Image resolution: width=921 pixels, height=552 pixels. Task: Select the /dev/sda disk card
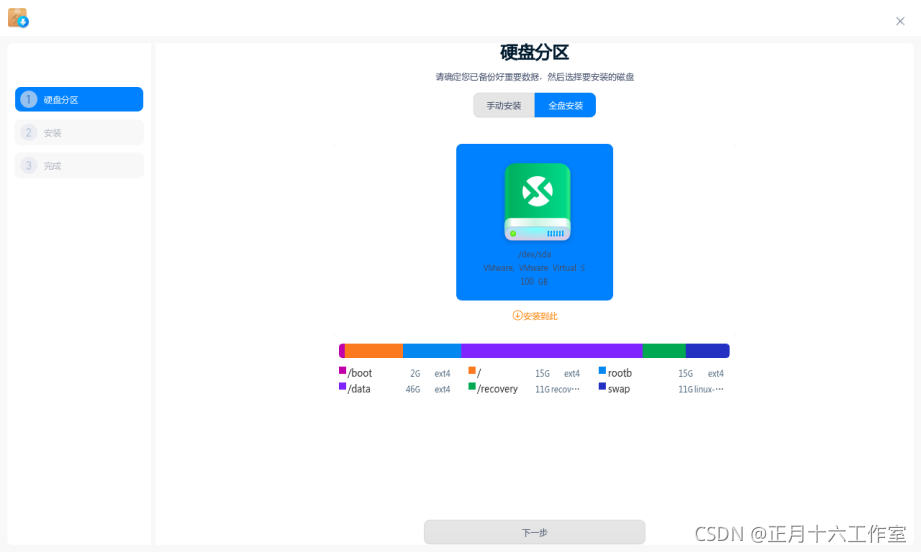click(x=535, y=222)
